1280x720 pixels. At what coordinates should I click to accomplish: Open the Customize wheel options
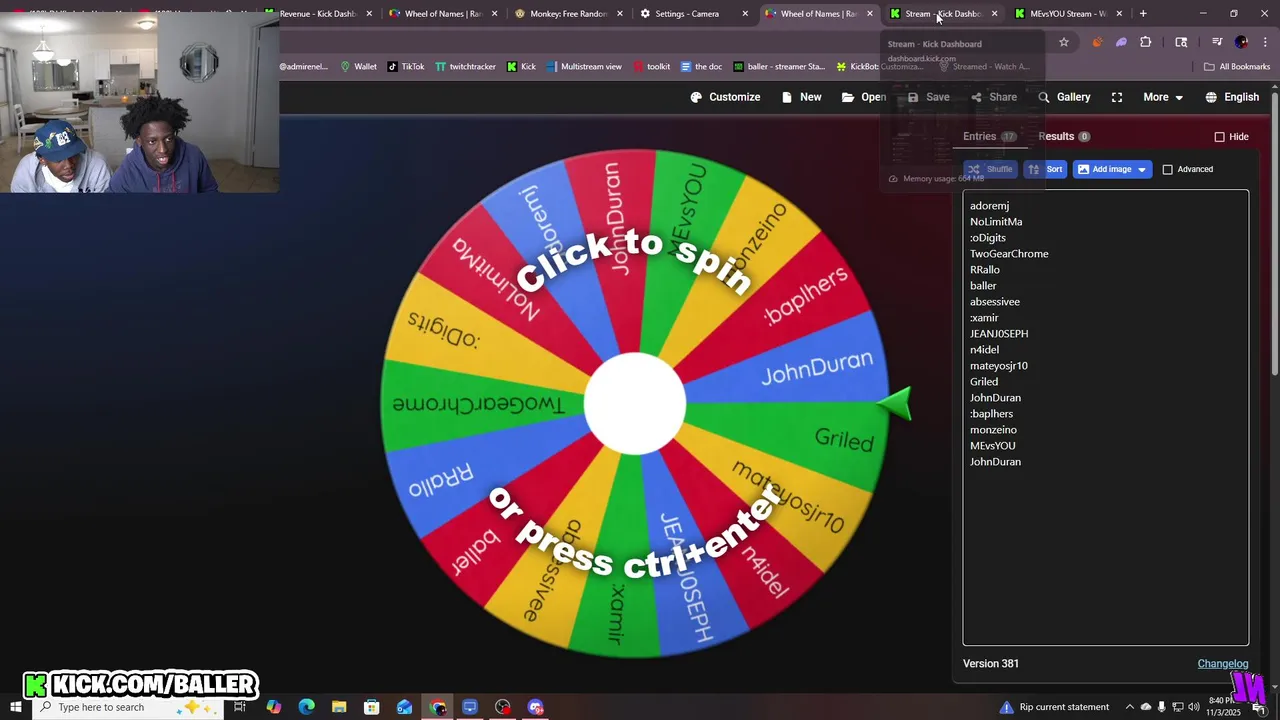coord(725,97)
